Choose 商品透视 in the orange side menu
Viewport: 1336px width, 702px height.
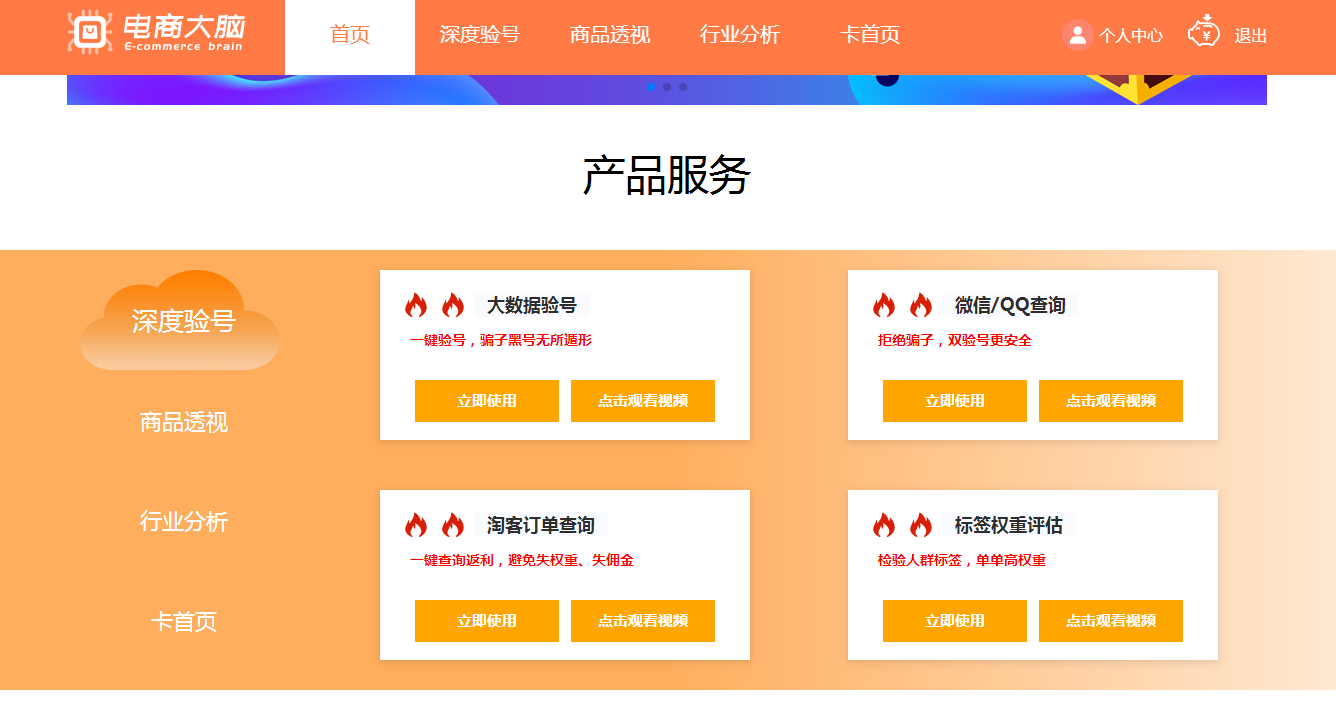click(x=184, y=422)
